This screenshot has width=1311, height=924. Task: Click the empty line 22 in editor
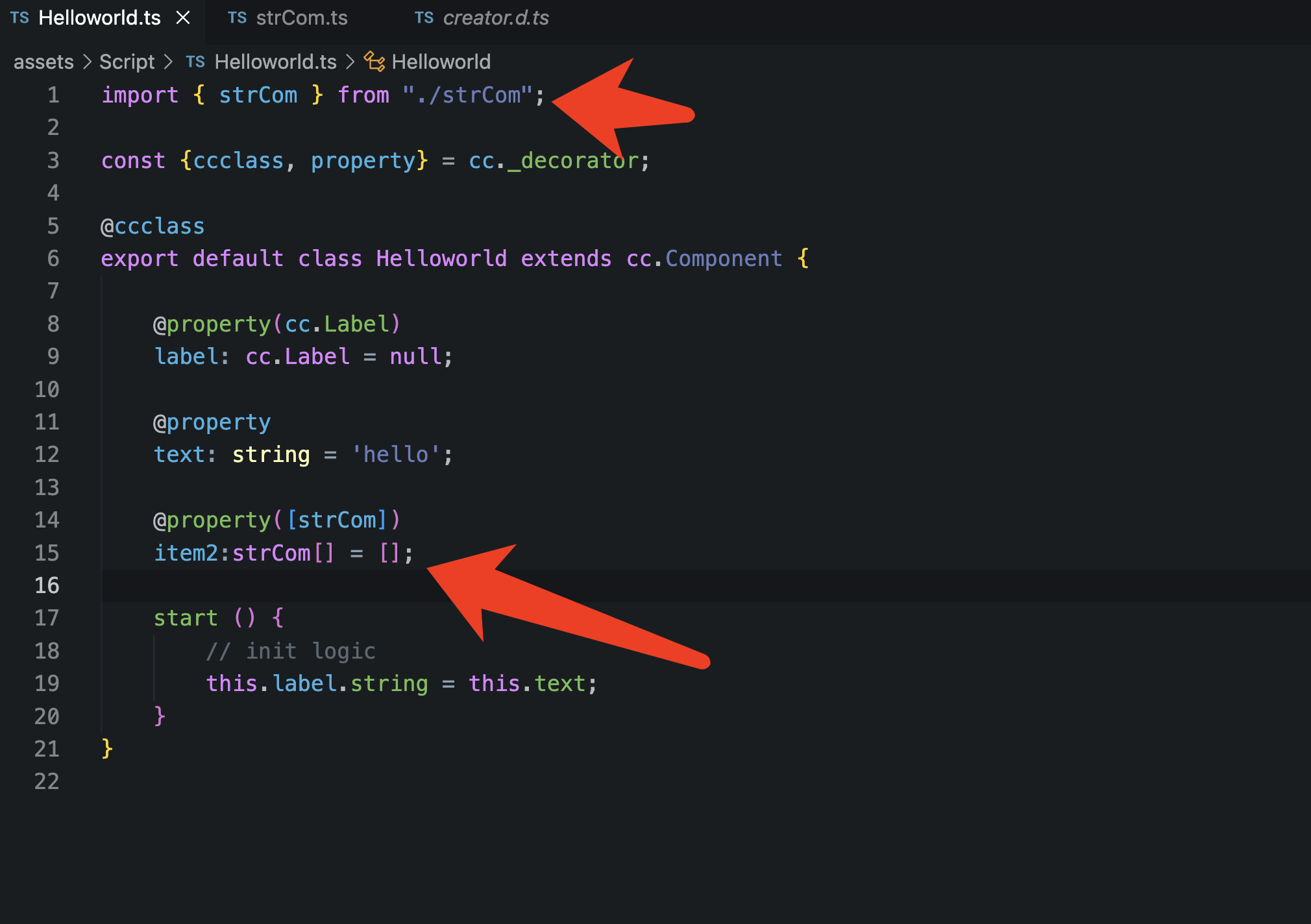[389, 781]
